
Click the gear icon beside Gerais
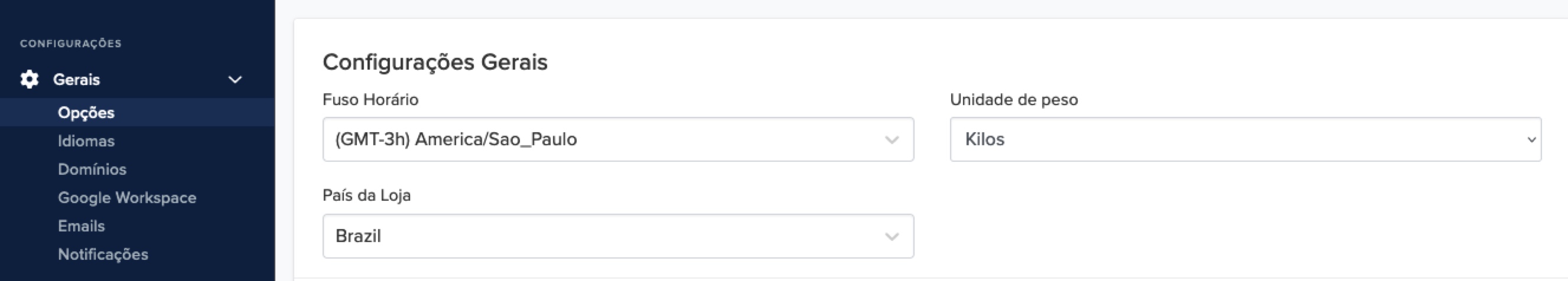tap(29, 80)
